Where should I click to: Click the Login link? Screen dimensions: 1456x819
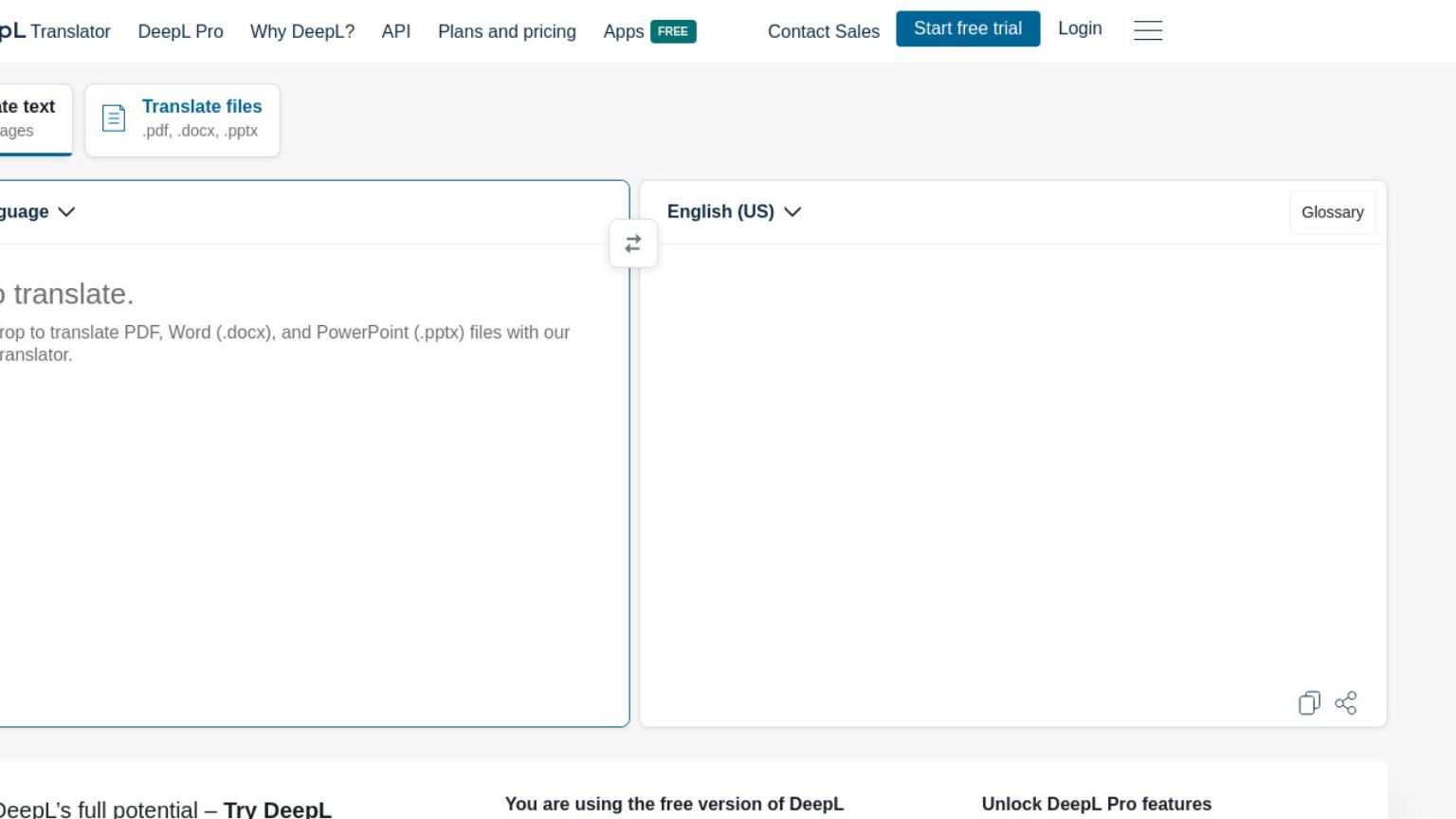click(x=1080, y=28)
